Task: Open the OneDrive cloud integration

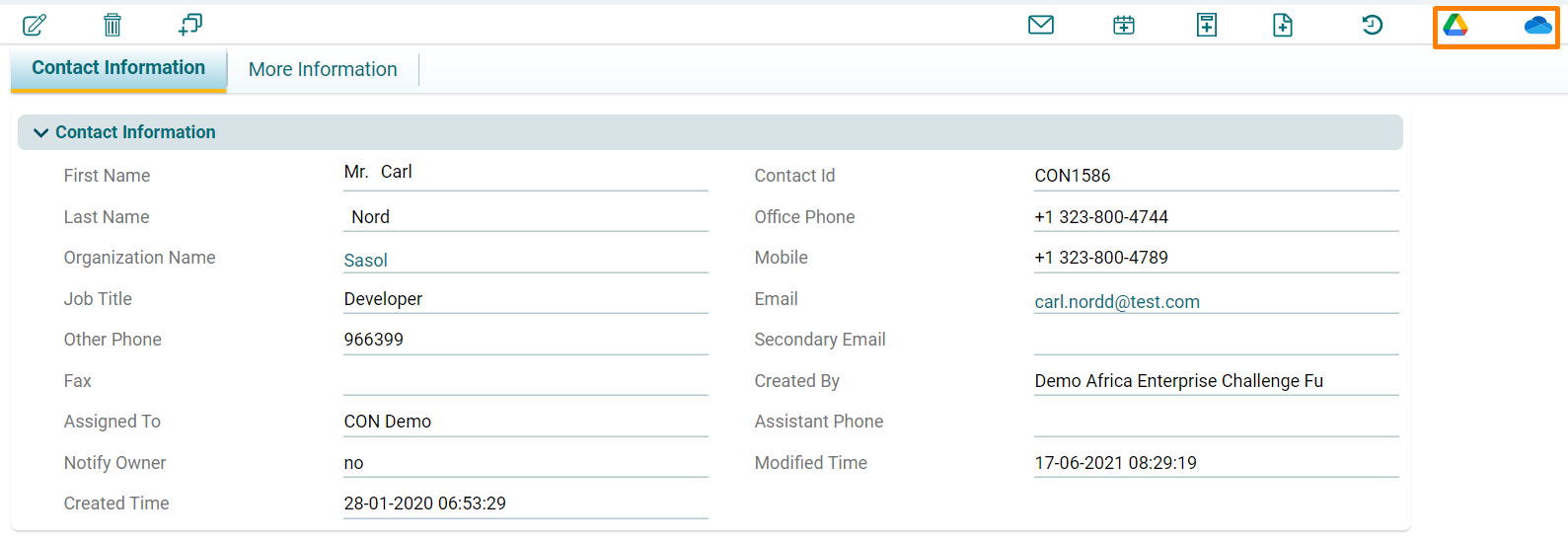Action: click(x=1537, y=25)
